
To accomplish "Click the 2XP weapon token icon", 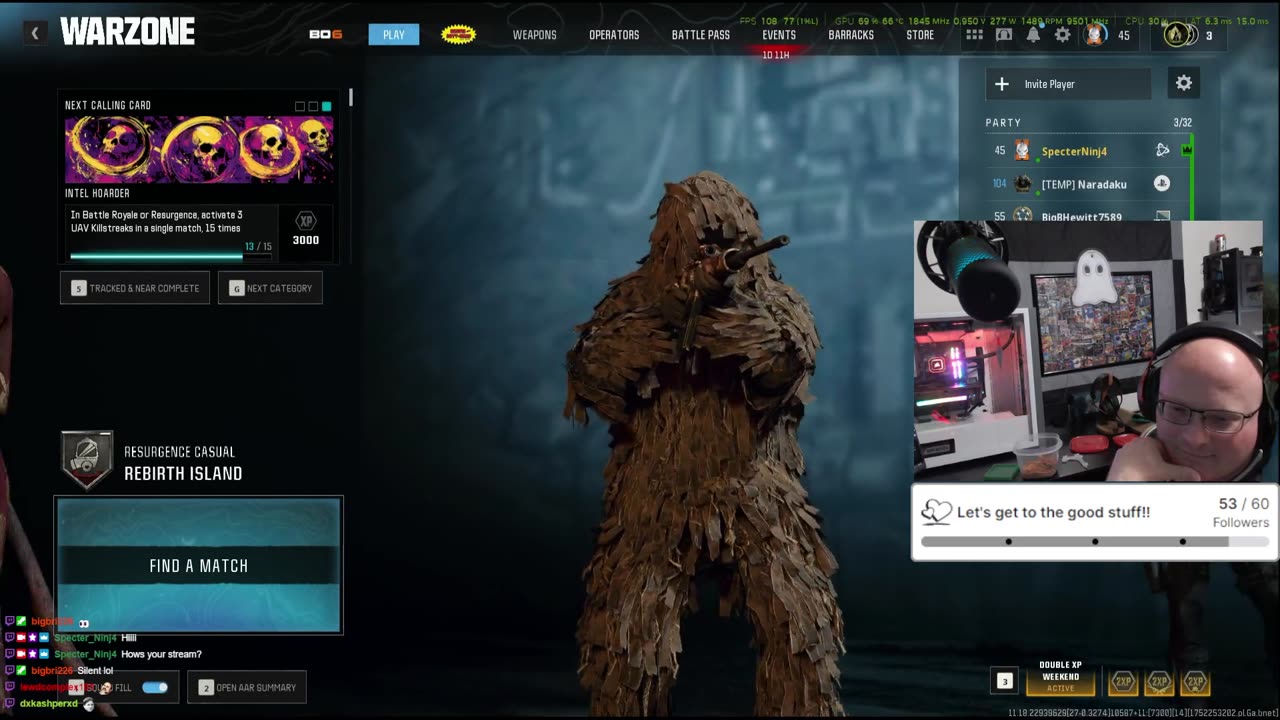I will [x=1159, y=682].
